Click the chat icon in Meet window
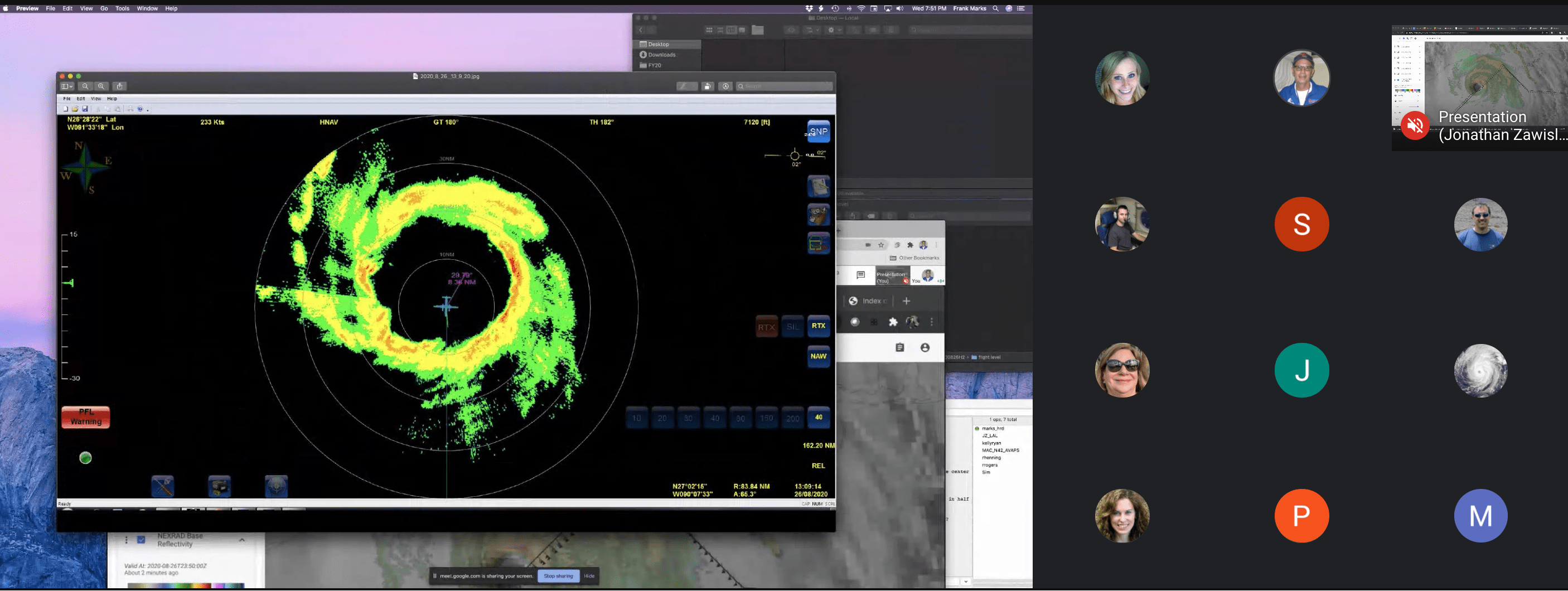This screenshot has height=591, width=1568. point(861,276)
